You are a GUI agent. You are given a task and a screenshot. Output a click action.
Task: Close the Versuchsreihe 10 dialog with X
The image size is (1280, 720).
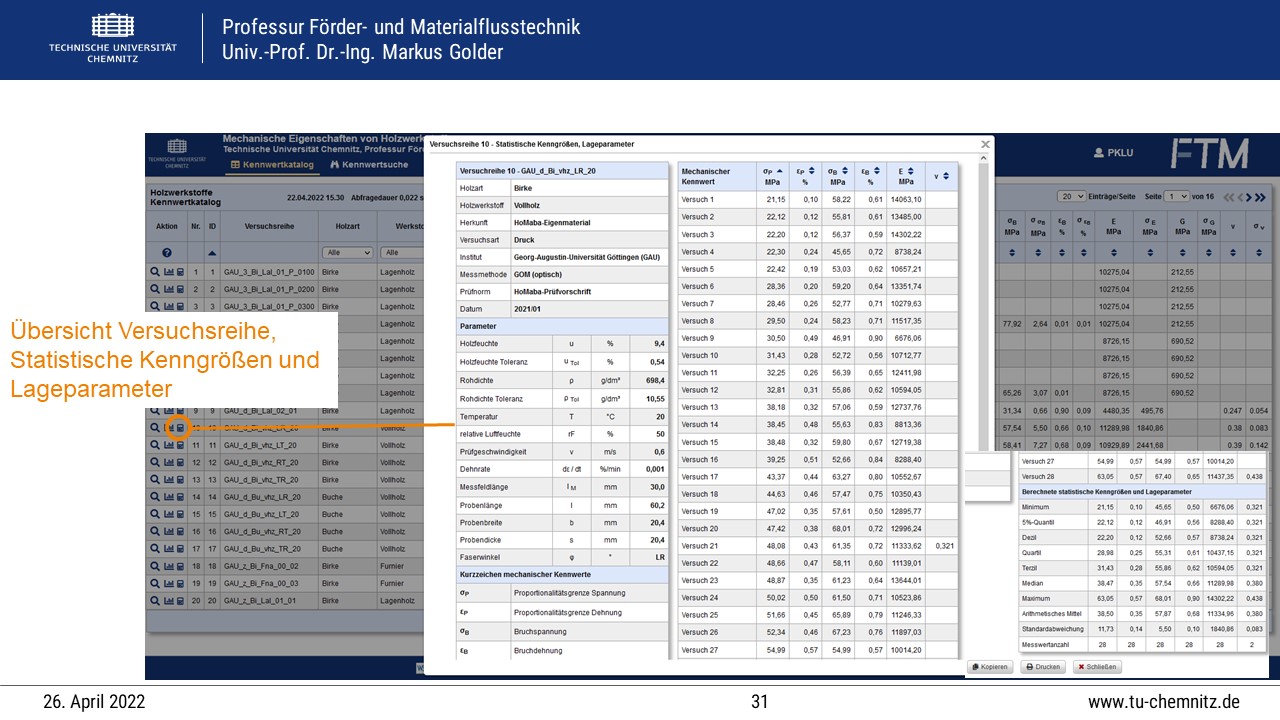[x=985, y=144]
